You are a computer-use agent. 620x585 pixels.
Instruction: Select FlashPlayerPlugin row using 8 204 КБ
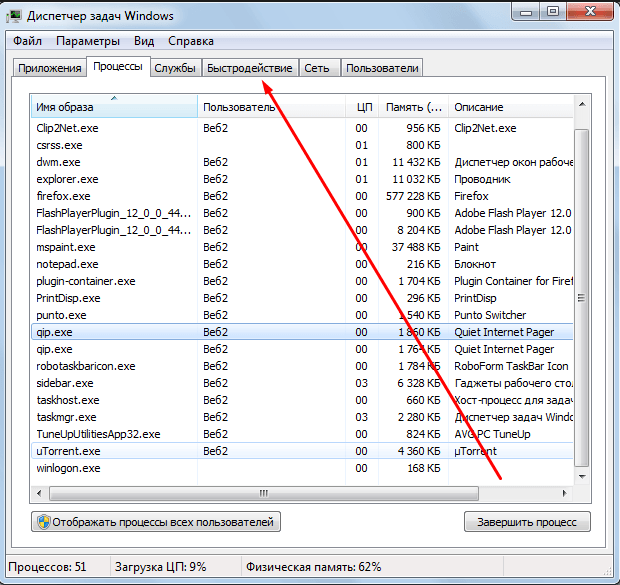tap(302, 230)
